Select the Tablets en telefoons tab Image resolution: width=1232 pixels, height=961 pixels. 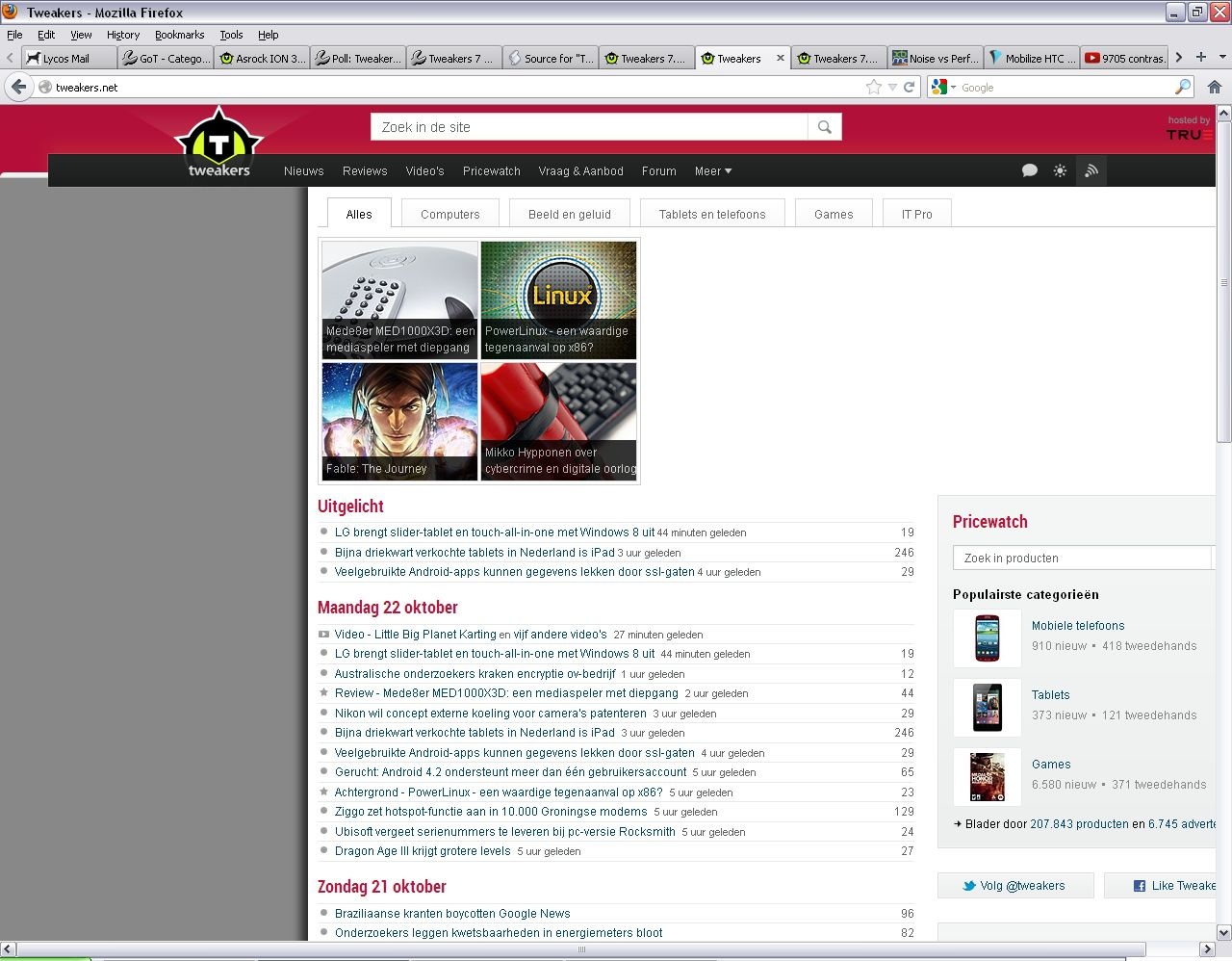(x=712, y=214)
